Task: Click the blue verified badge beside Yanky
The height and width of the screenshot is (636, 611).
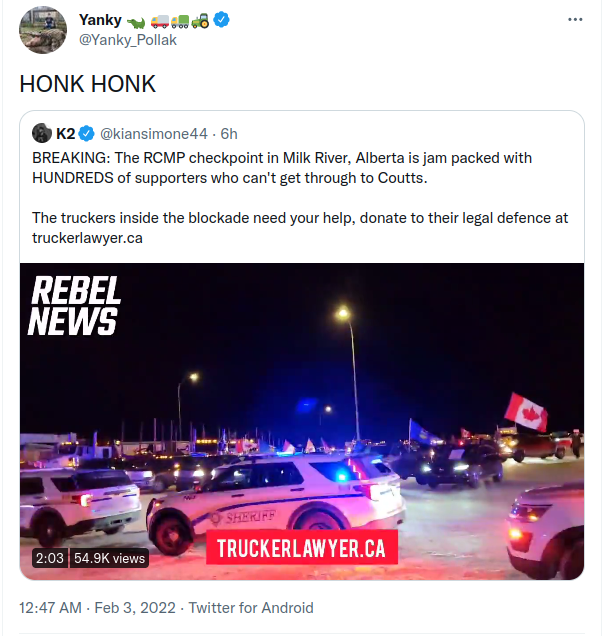Action: (222, 19)
